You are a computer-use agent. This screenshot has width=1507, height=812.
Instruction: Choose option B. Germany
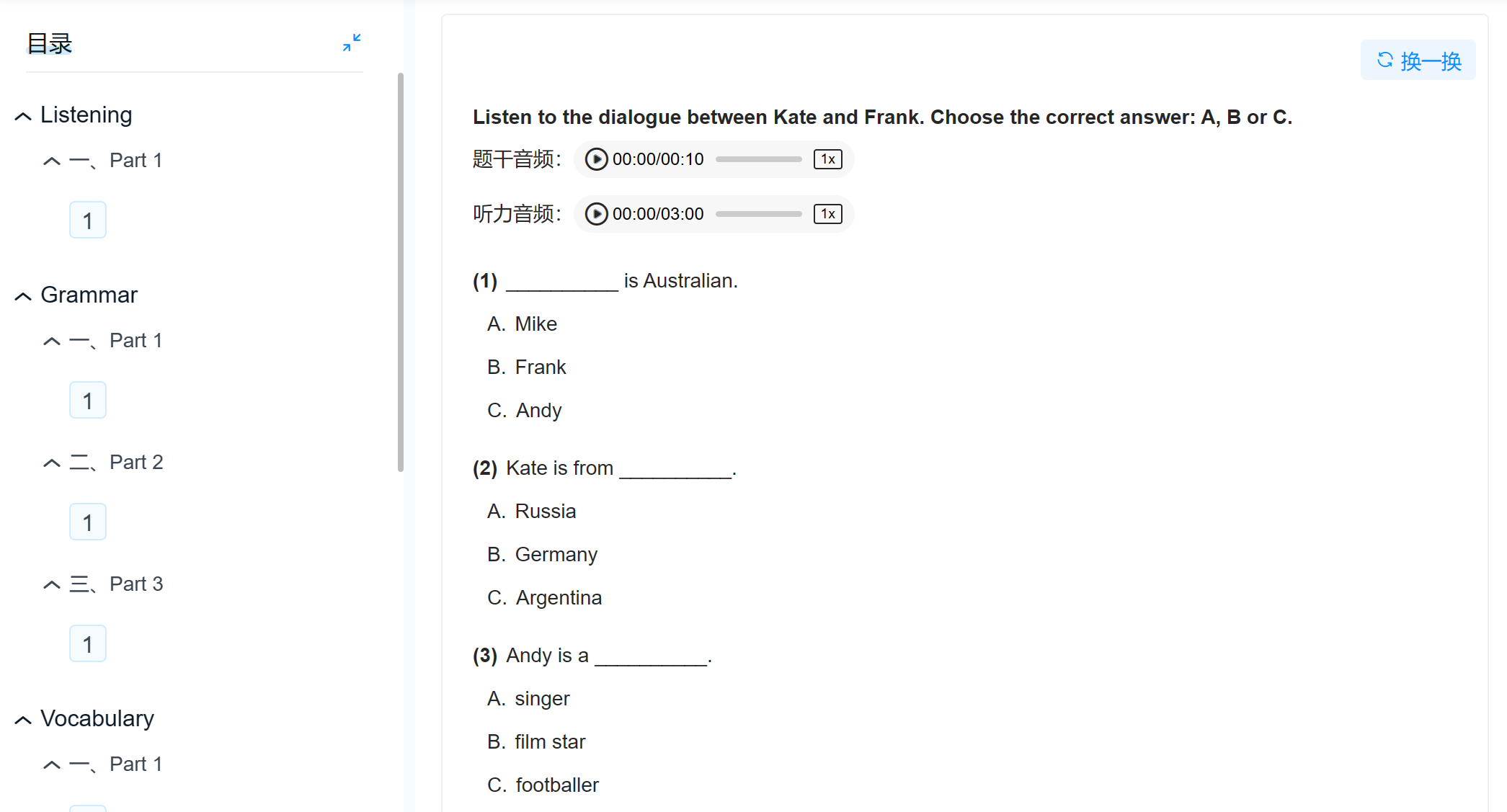point(542,554)
